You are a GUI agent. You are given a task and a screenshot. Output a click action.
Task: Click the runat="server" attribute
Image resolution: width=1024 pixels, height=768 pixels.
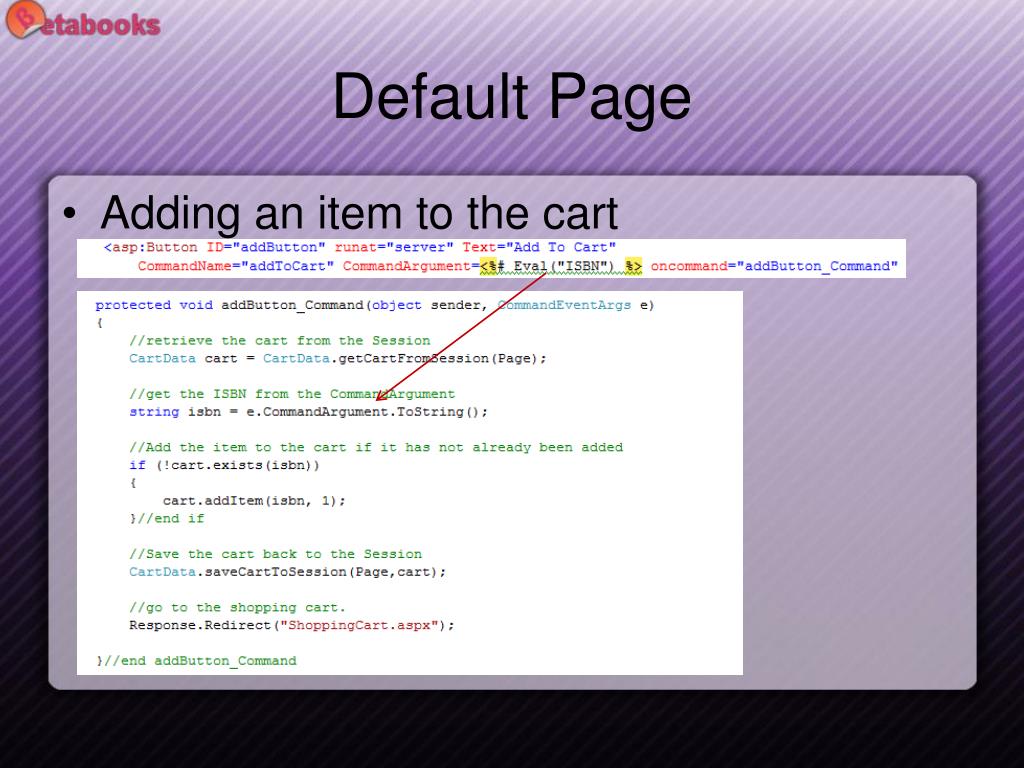[394, 248]
